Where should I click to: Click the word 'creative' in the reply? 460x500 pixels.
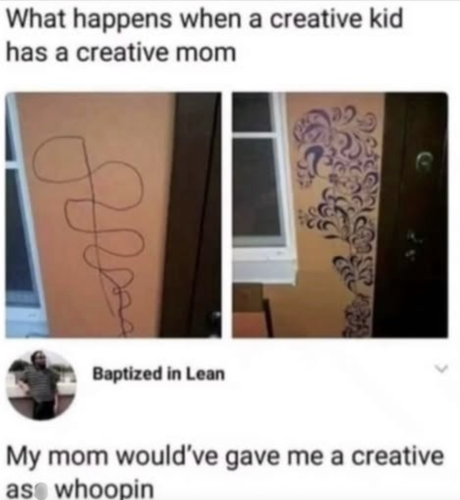click(x=398, y=457)
